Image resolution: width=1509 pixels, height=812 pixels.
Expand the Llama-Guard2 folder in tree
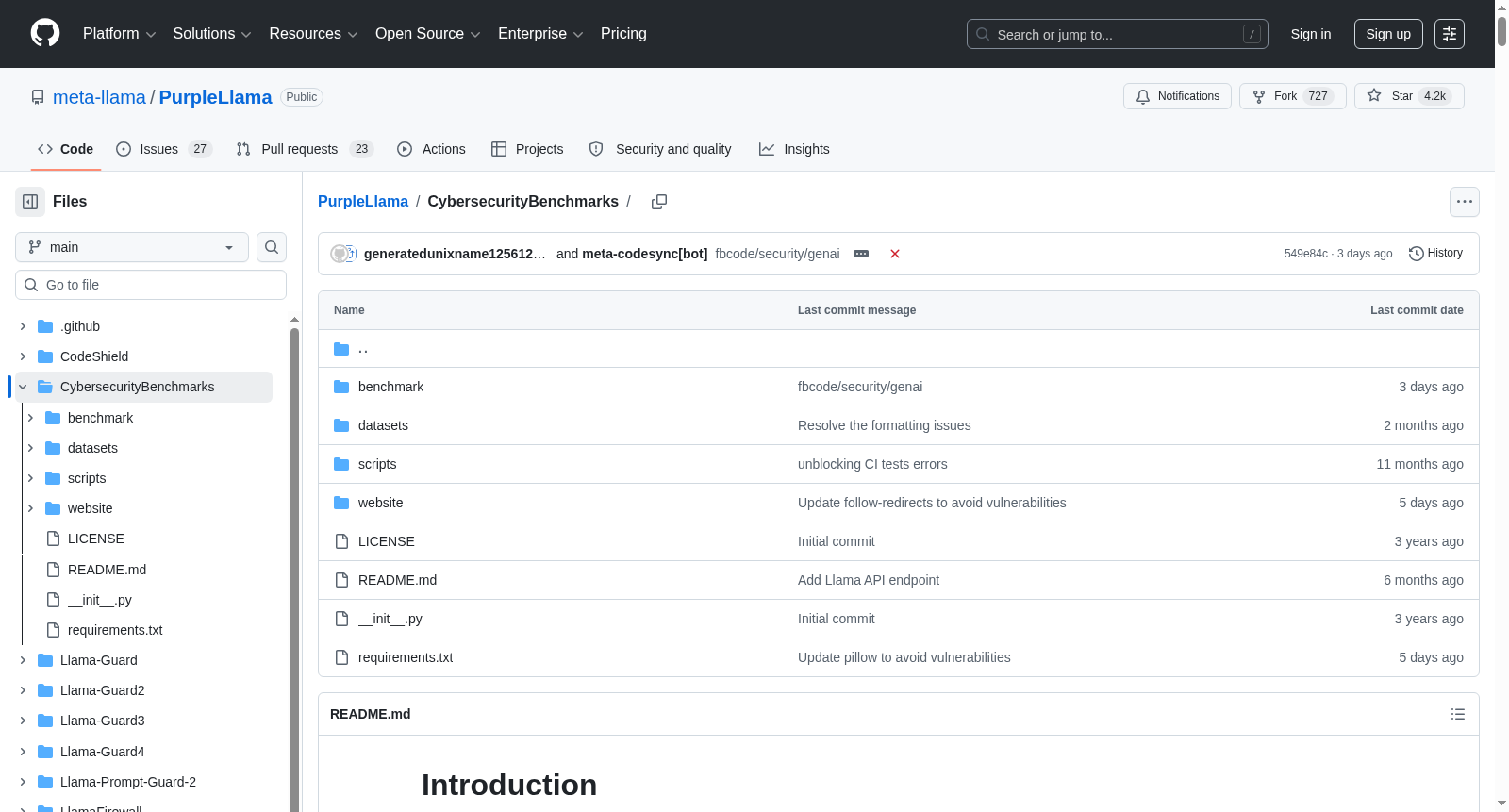point(23,690)
